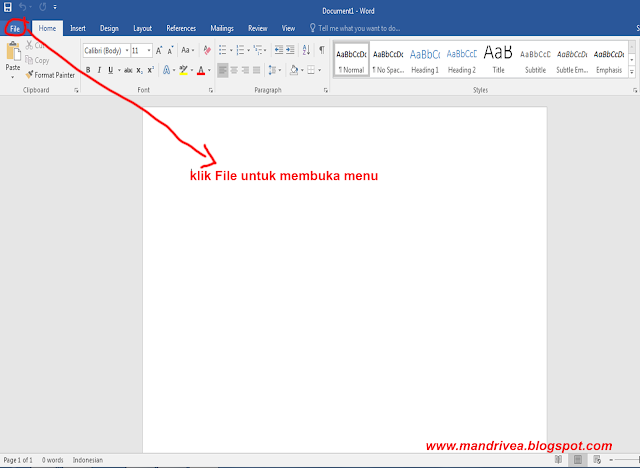Click the Bullets list icon
Viewport: 640px width, 468px height.
(223, 50)
